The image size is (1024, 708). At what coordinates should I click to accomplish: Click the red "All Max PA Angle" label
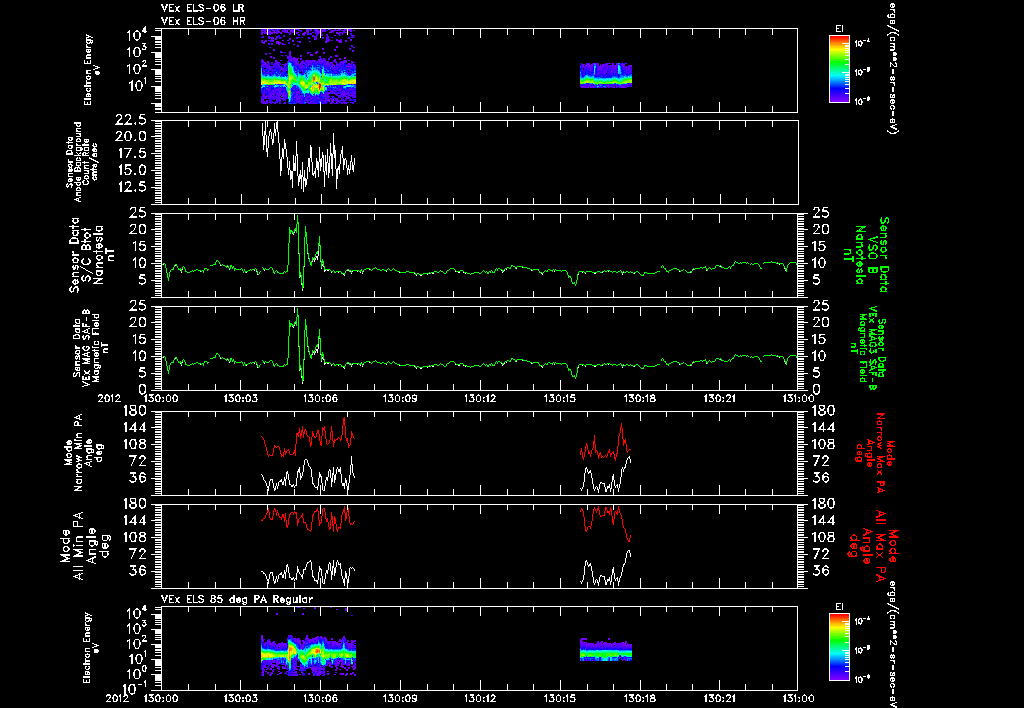tap(875, 545)
